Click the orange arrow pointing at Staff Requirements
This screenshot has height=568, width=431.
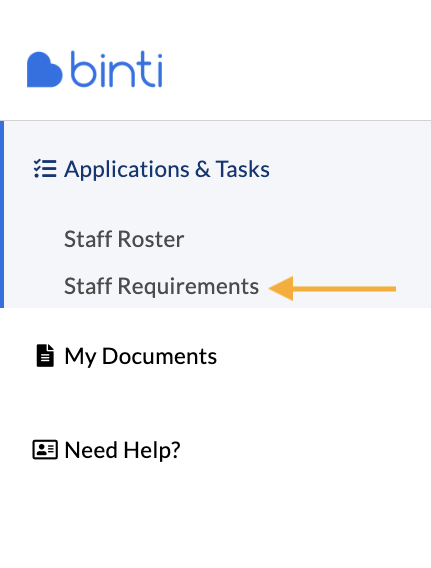click(332, 288)
